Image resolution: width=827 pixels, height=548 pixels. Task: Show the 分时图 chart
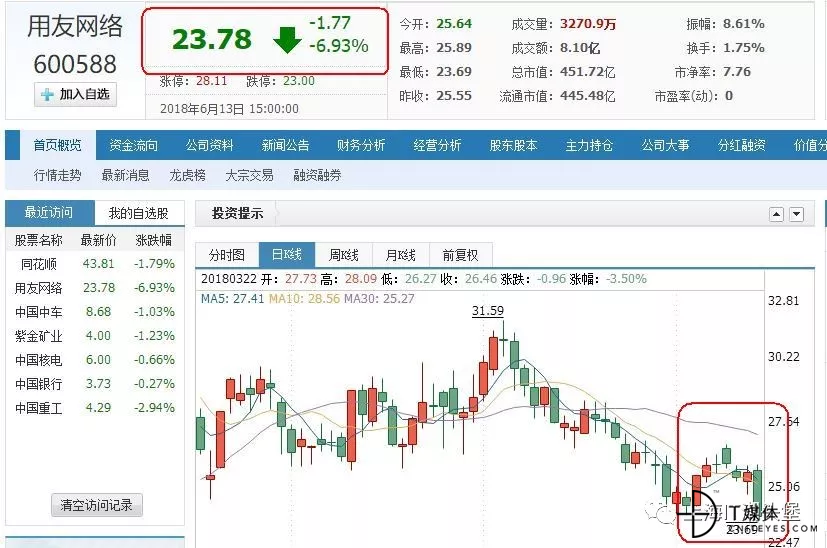pos(227,255)
